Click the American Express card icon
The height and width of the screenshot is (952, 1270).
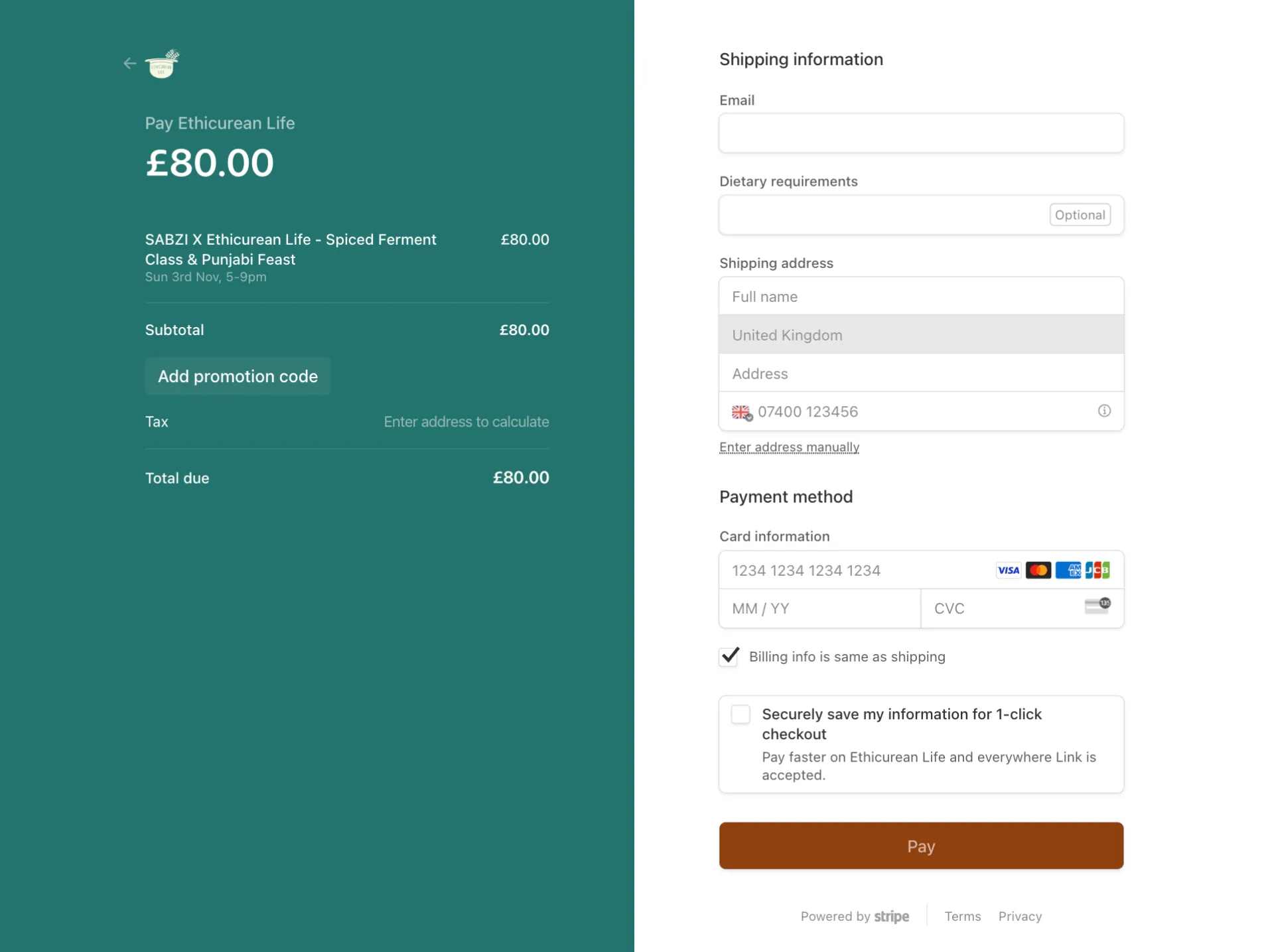(1068, 571)
